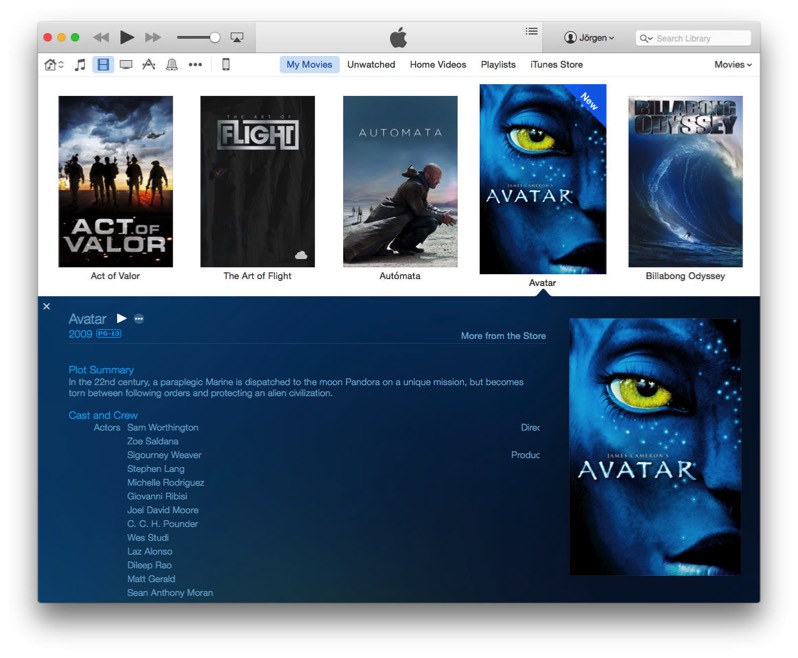The width and height of the screenshot is (798, 658).
Task: Switch to the TV Shows icon
Action: pos(126,65)
